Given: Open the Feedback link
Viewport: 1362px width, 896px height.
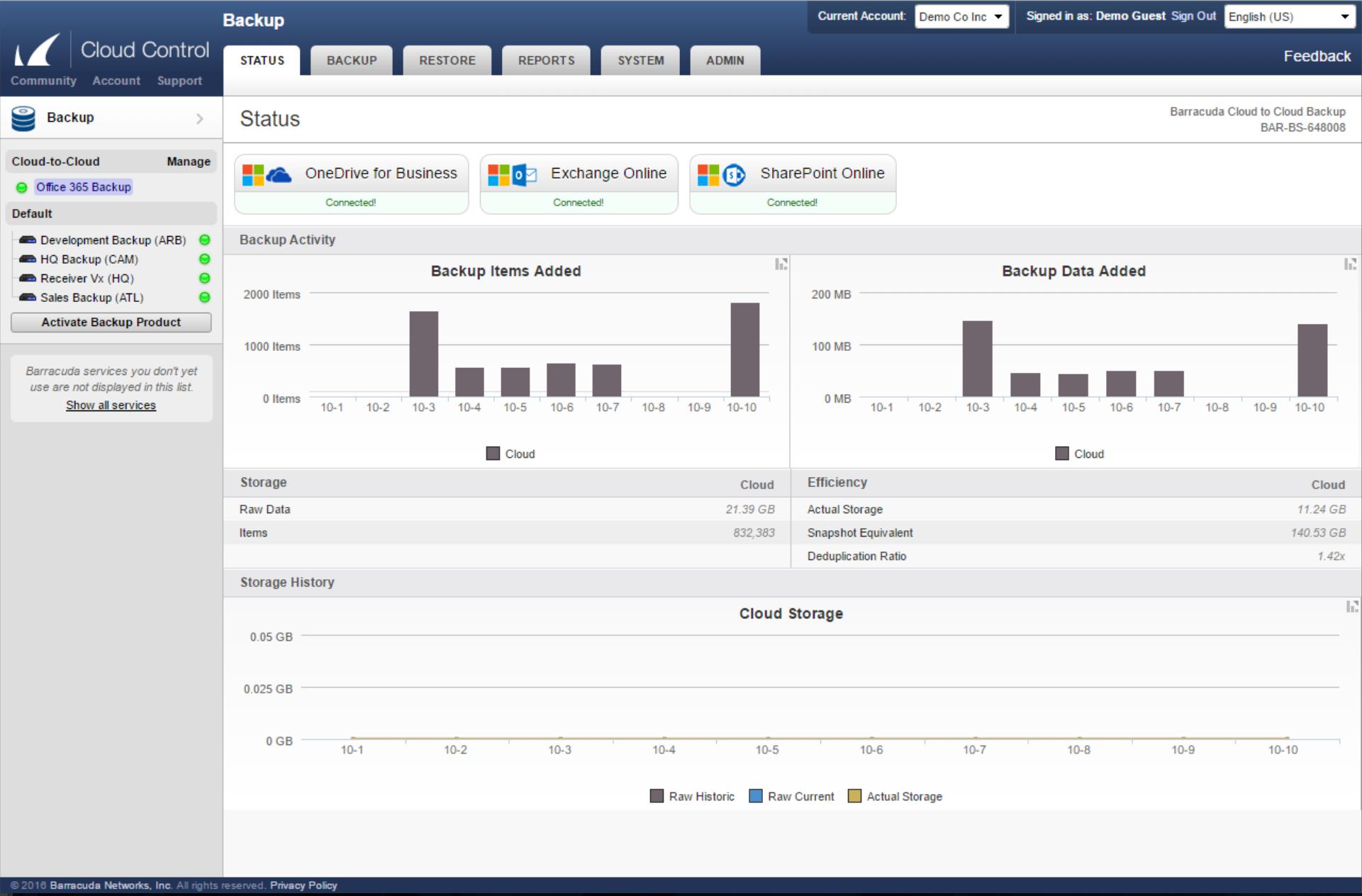Looking at the screenshot, I should [1317, 56].
